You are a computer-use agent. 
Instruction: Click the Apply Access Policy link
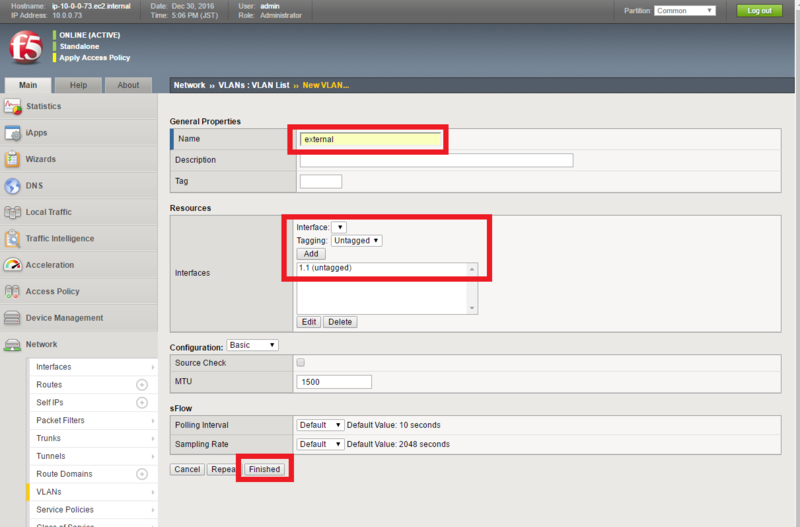click(x=94, y=58)
